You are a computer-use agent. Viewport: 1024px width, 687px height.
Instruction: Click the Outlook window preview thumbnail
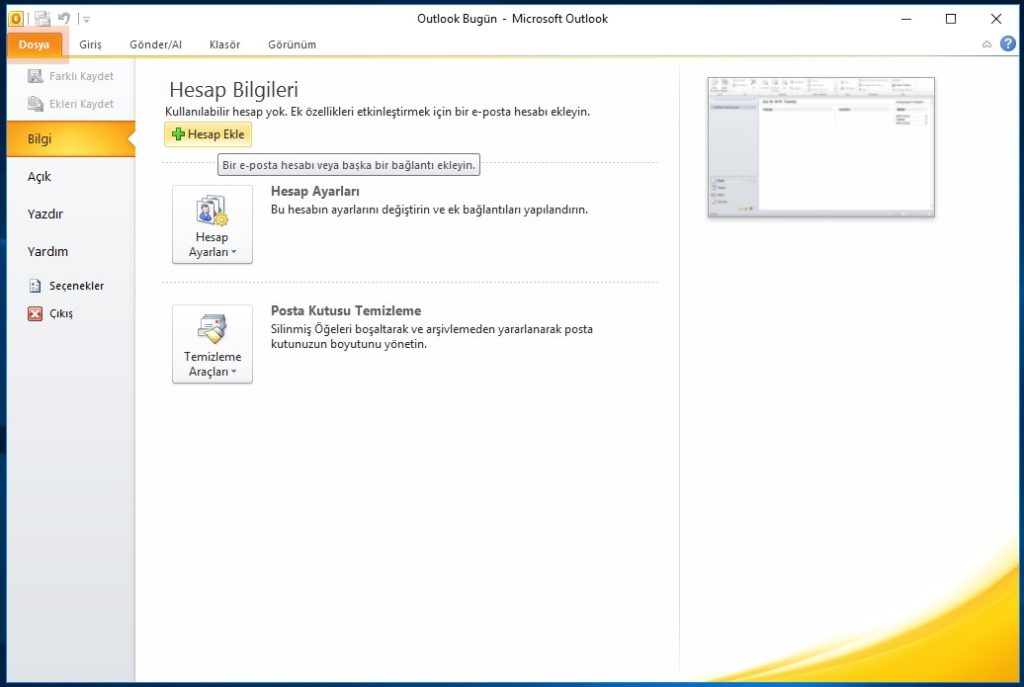(821, 147)
